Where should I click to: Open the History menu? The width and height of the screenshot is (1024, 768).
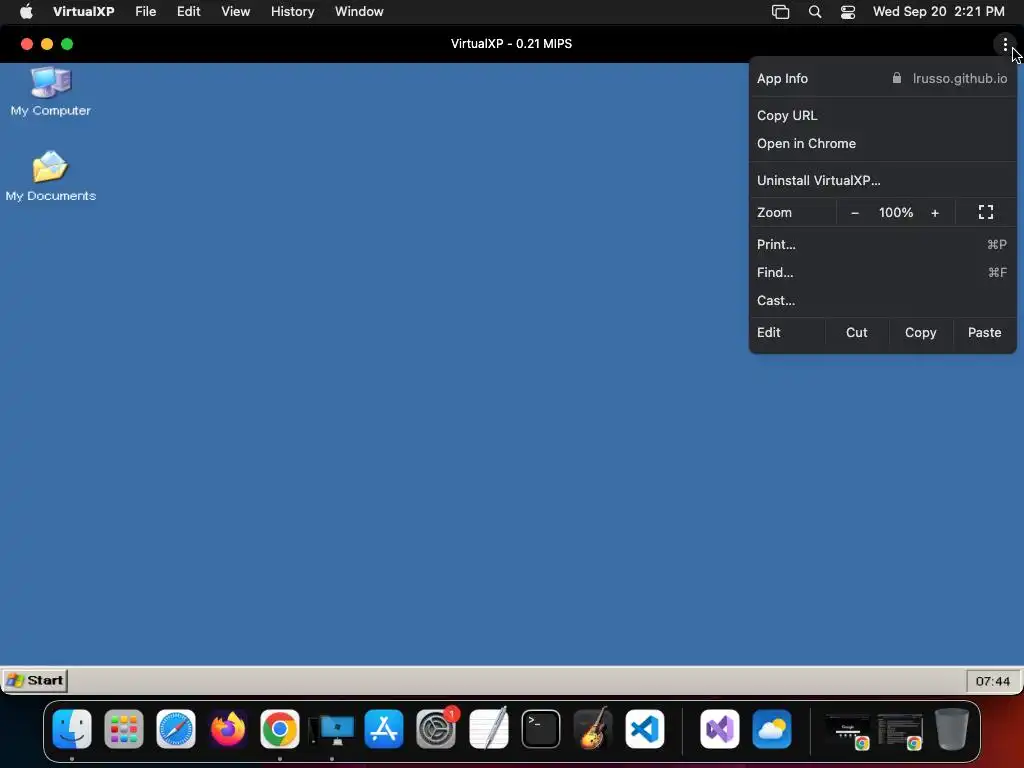pos(293,11)
